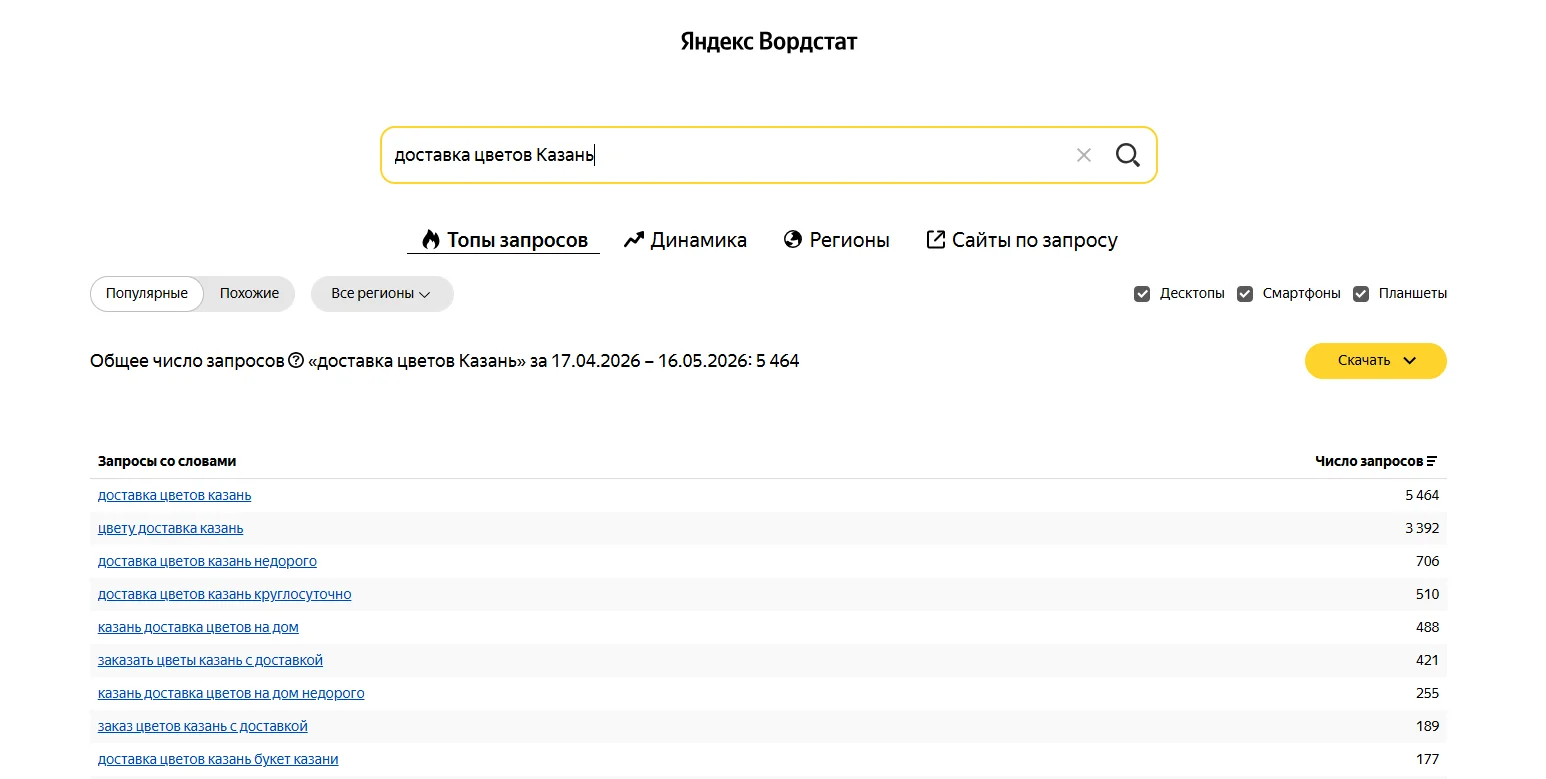This screenshot has height=779, width=1546.
Task: Open query link цвету доставка казань
Action: click(171, 528)
